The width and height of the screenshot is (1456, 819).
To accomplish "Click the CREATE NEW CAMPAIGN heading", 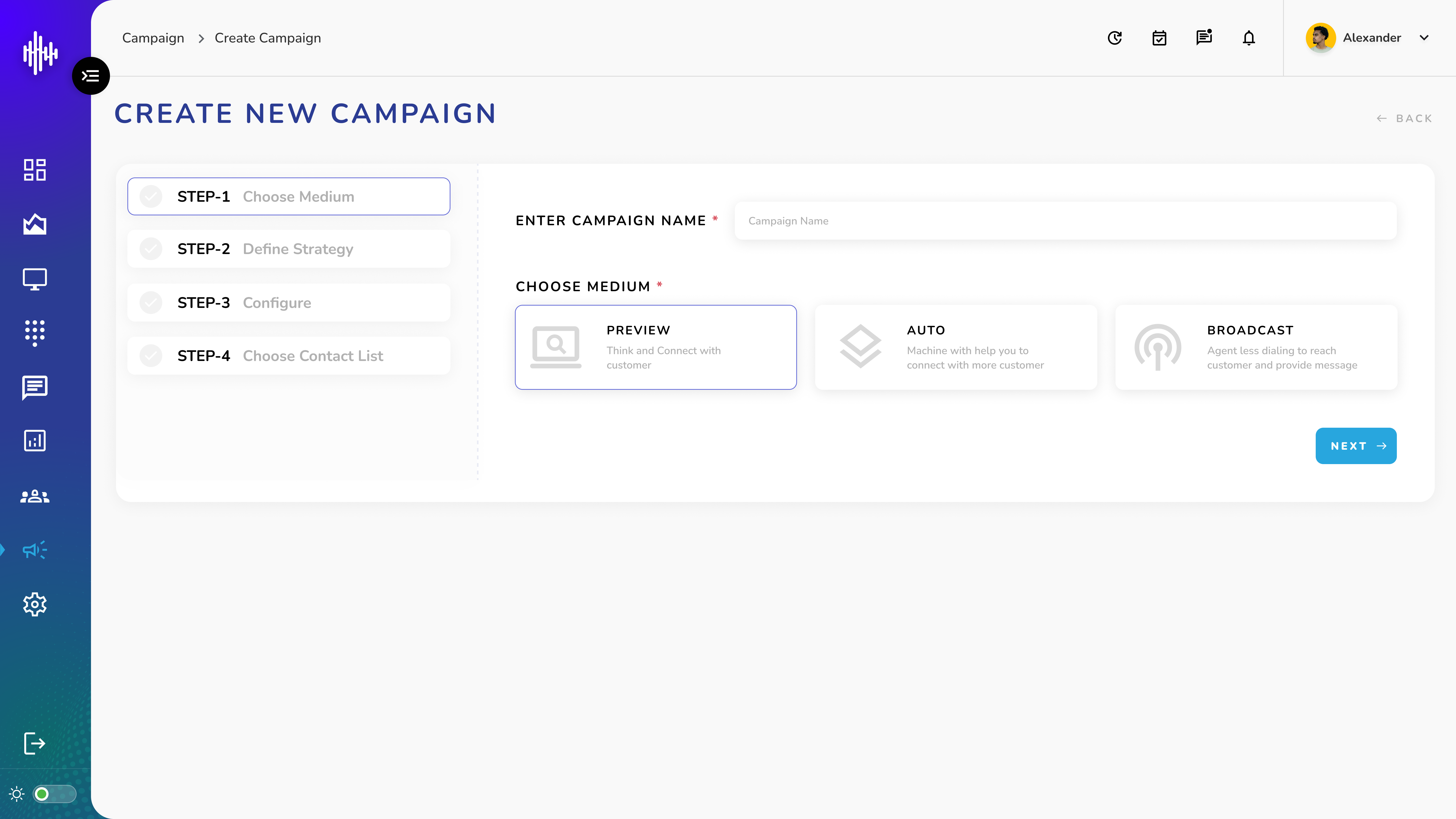I will pyautogui.click(x=305, y=113).
